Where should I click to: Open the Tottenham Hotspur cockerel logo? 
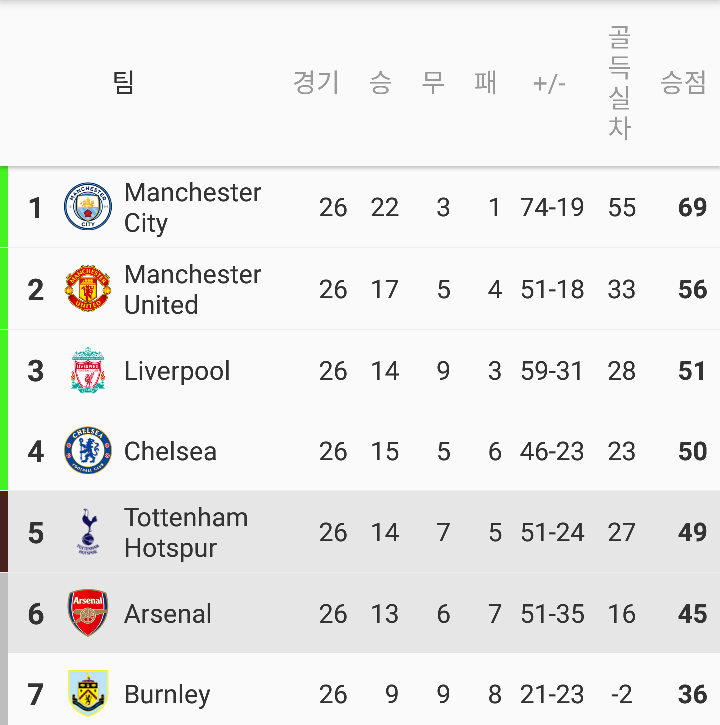point(88,532)
